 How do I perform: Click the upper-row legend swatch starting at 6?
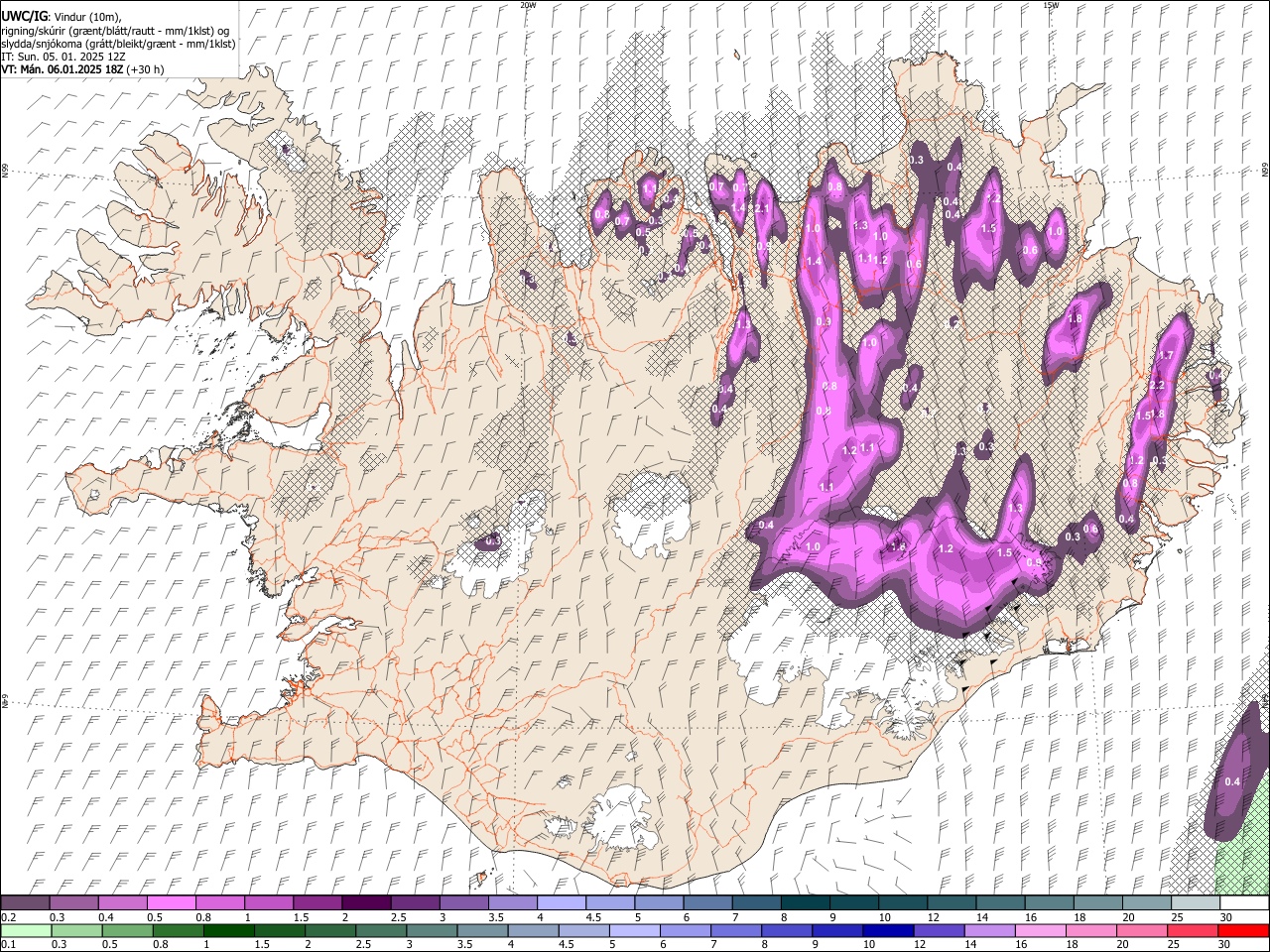coord(707,903)
